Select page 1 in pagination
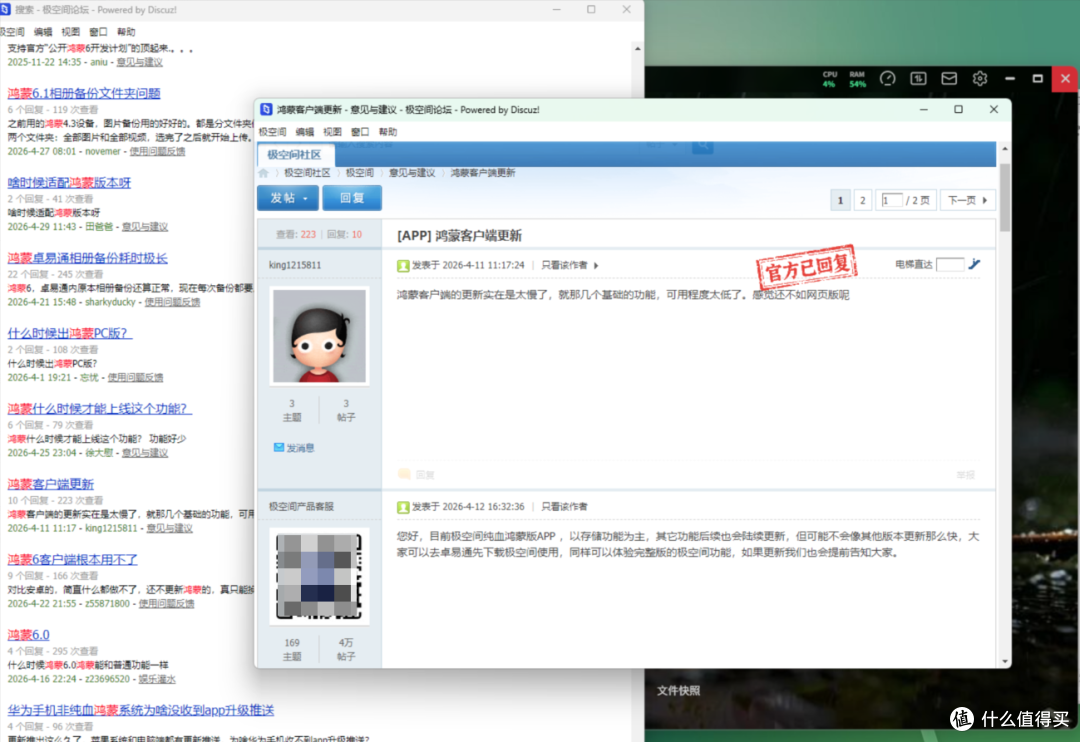Viewport: 1080px width, 742px height. click(840, 200)
